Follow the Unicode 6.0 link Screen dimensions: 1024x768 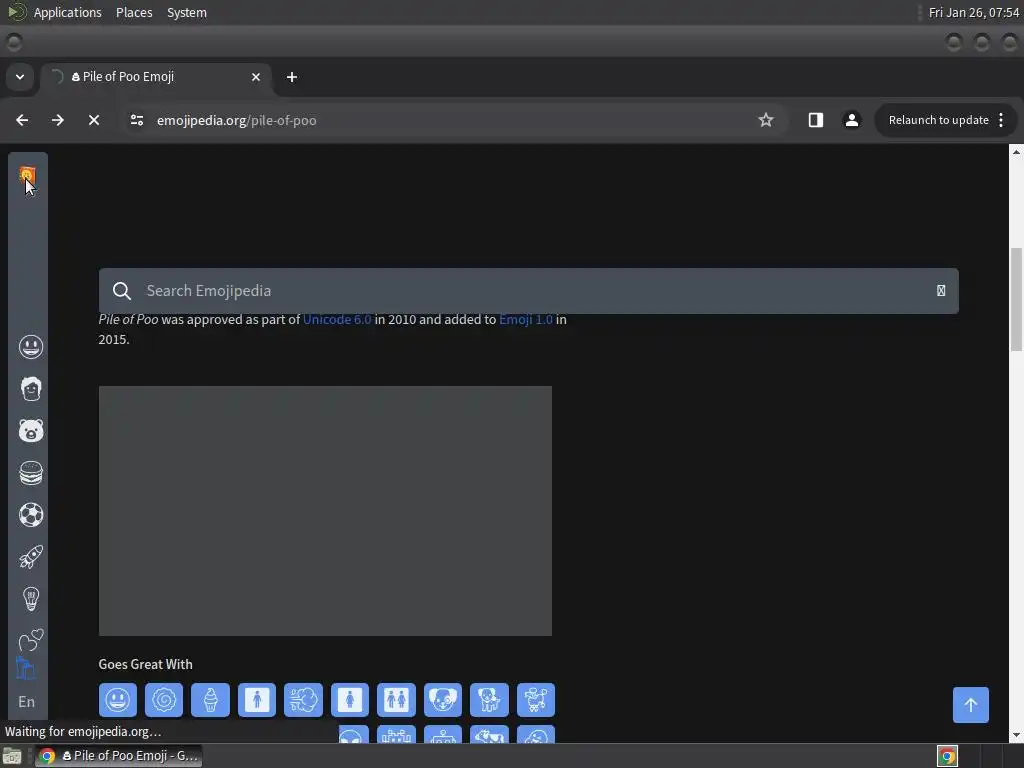click(337, 319)
